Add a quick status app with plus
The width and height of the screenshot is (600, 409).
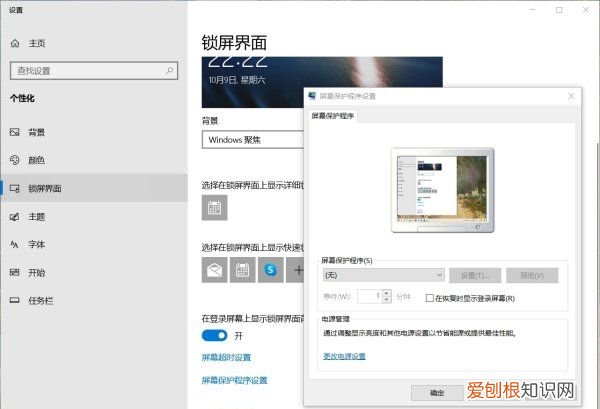295,270
